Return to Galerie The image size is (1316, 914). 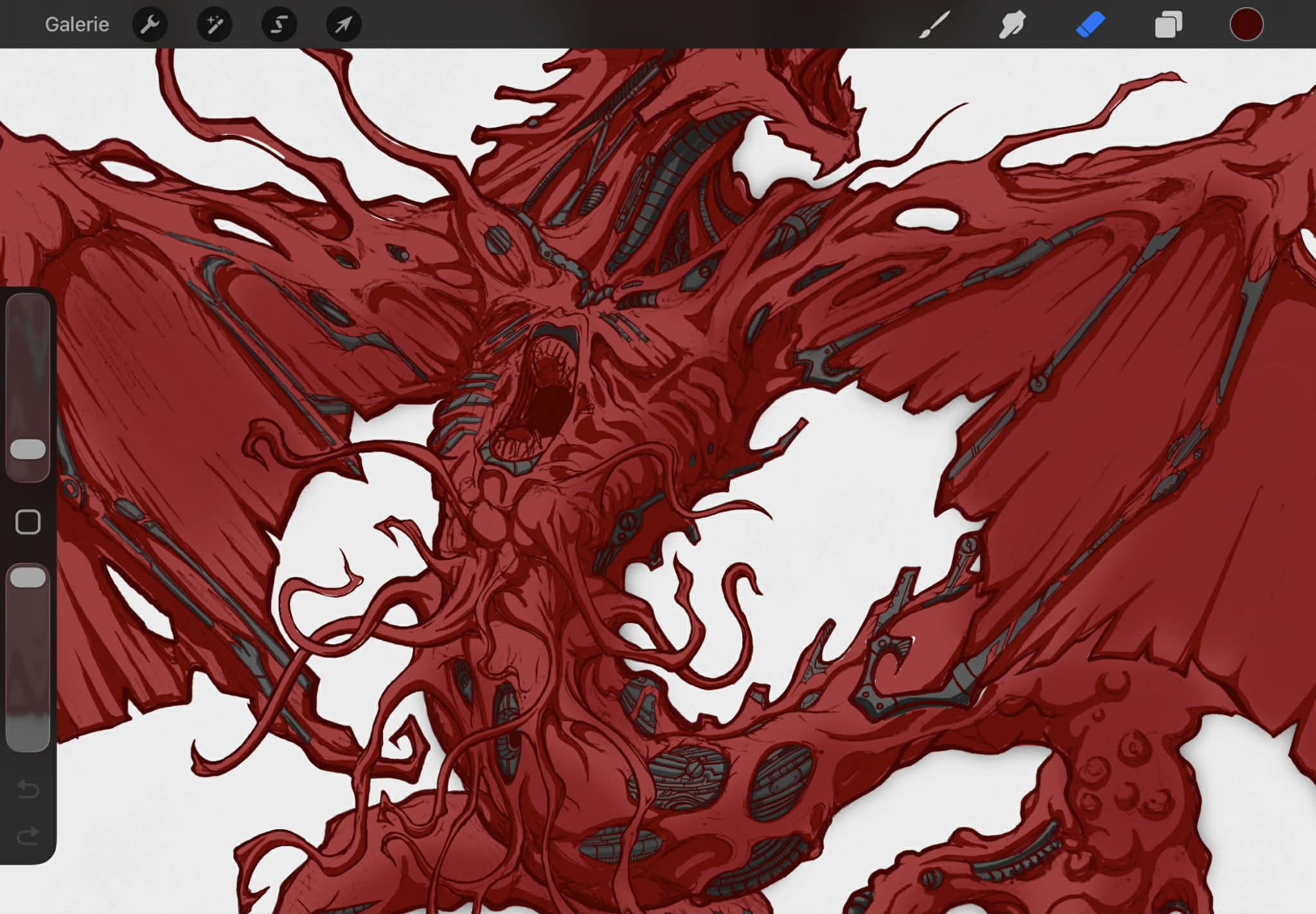(x=76, y=24)
